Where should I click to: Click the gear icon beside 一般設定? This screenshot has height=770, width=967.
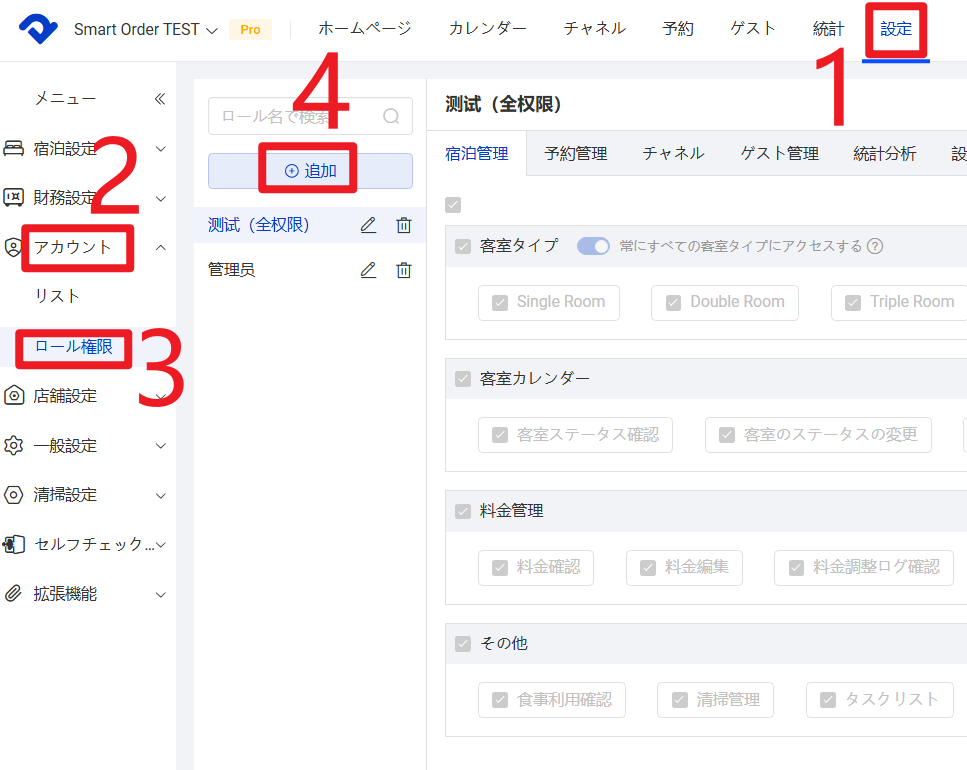(14, 445)
